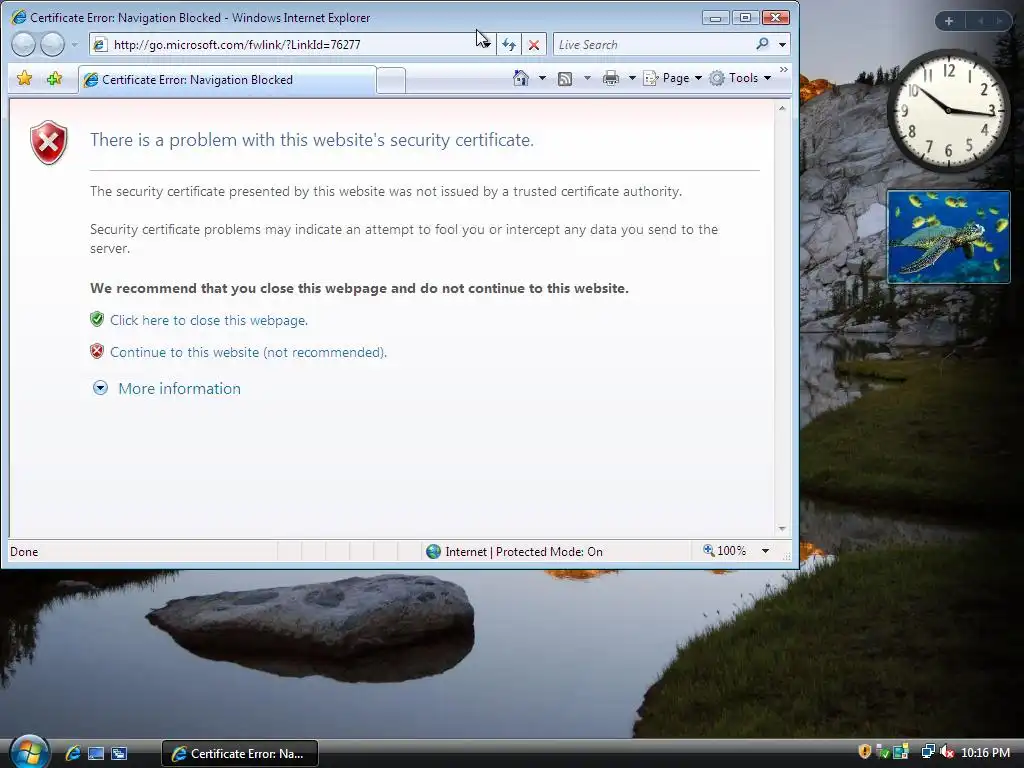Open the Feeds dropdown arrow

[x=587, y=78]
